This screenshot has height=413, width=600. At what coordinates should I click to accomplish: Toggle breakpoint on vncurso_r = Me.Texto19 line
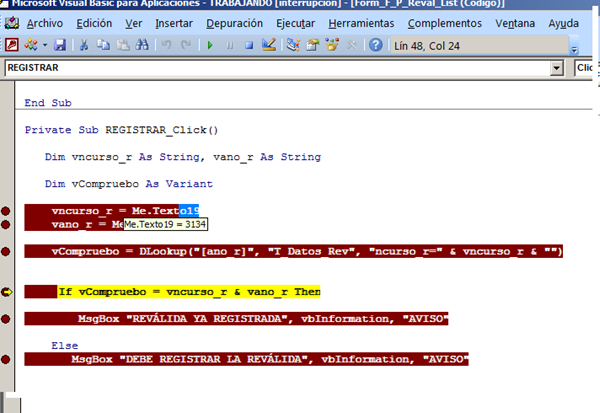click(x=6, y=211)
